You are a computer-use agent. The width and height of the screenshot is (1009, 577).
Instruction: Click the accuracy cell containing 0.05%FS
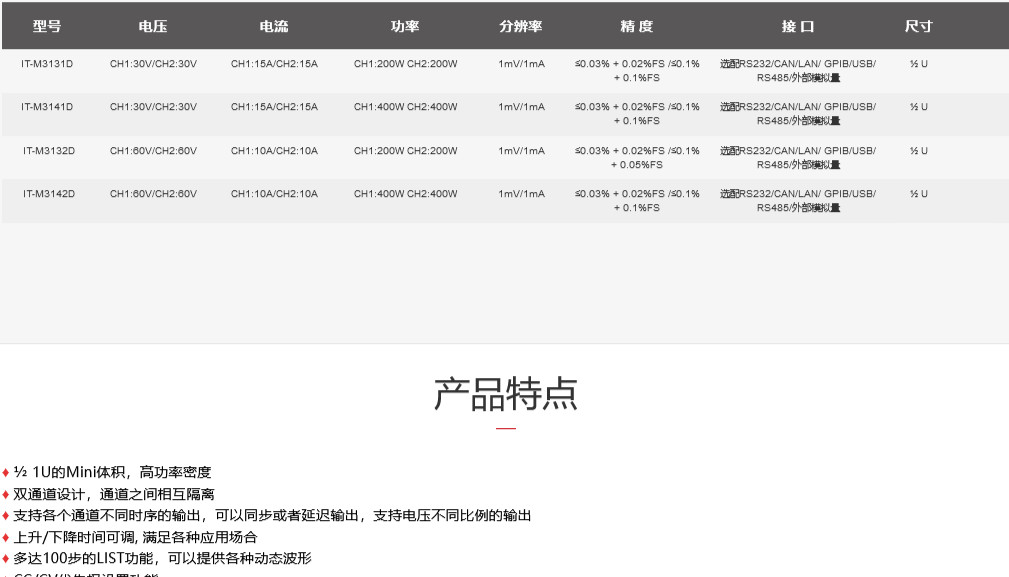[637, 158]
